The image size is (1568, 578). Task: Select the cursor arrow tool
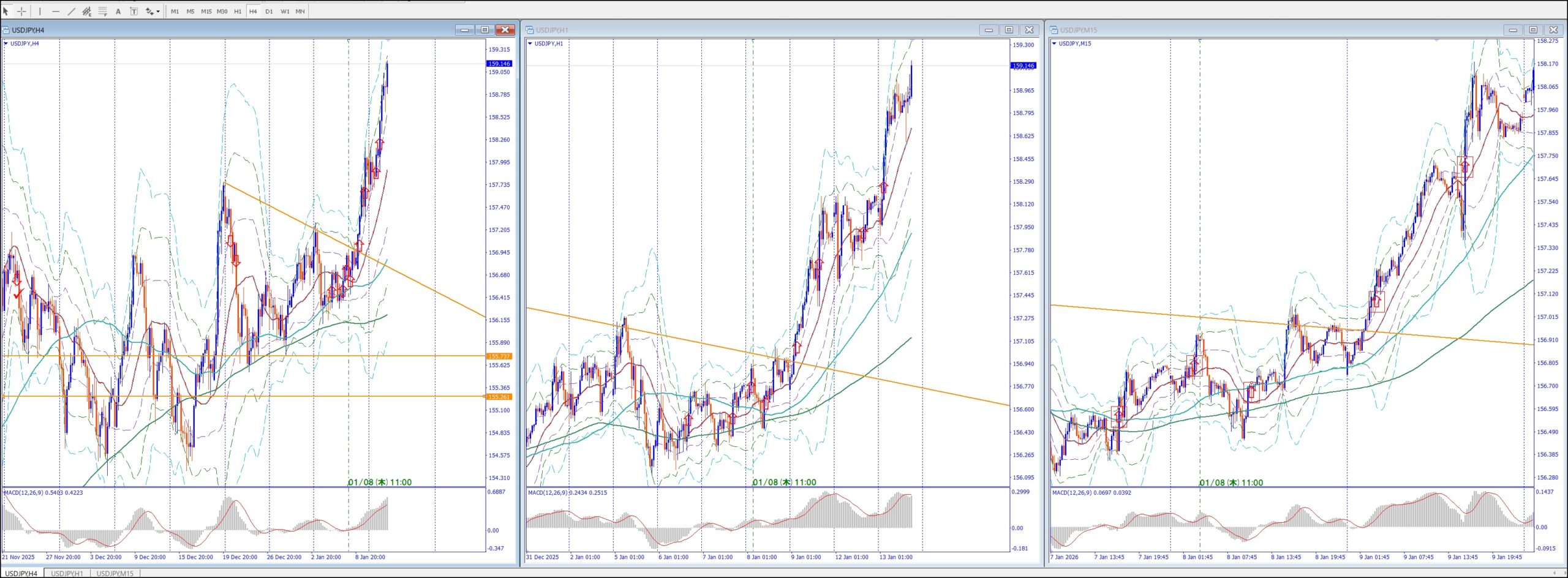[6, 11]
